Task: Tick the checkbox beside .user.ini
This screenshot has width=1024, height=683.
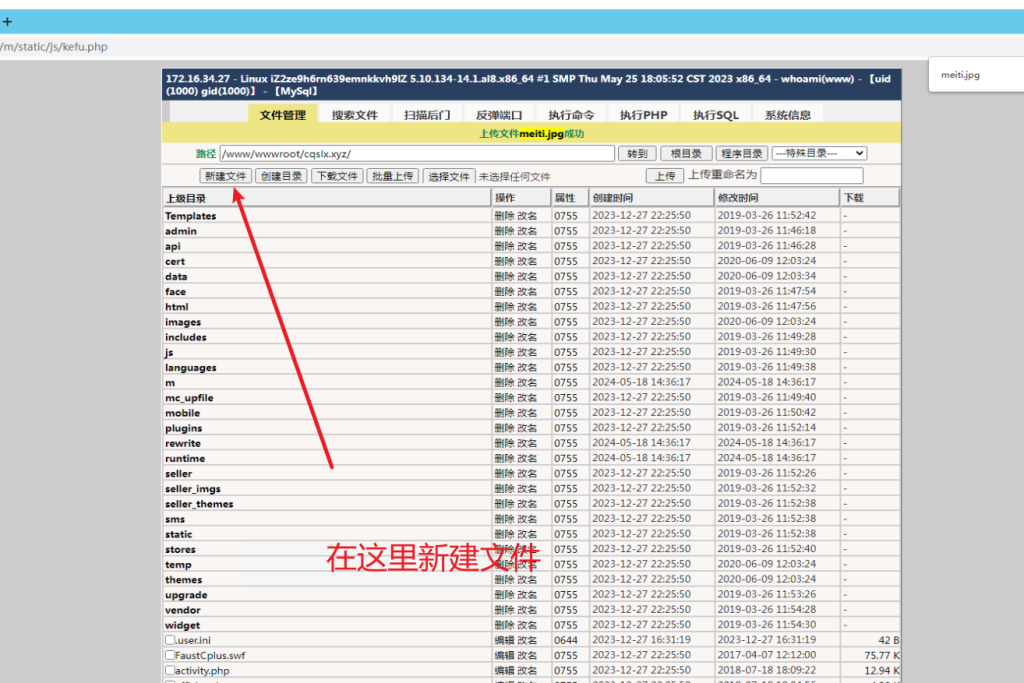Action: [x=170, y=640]
